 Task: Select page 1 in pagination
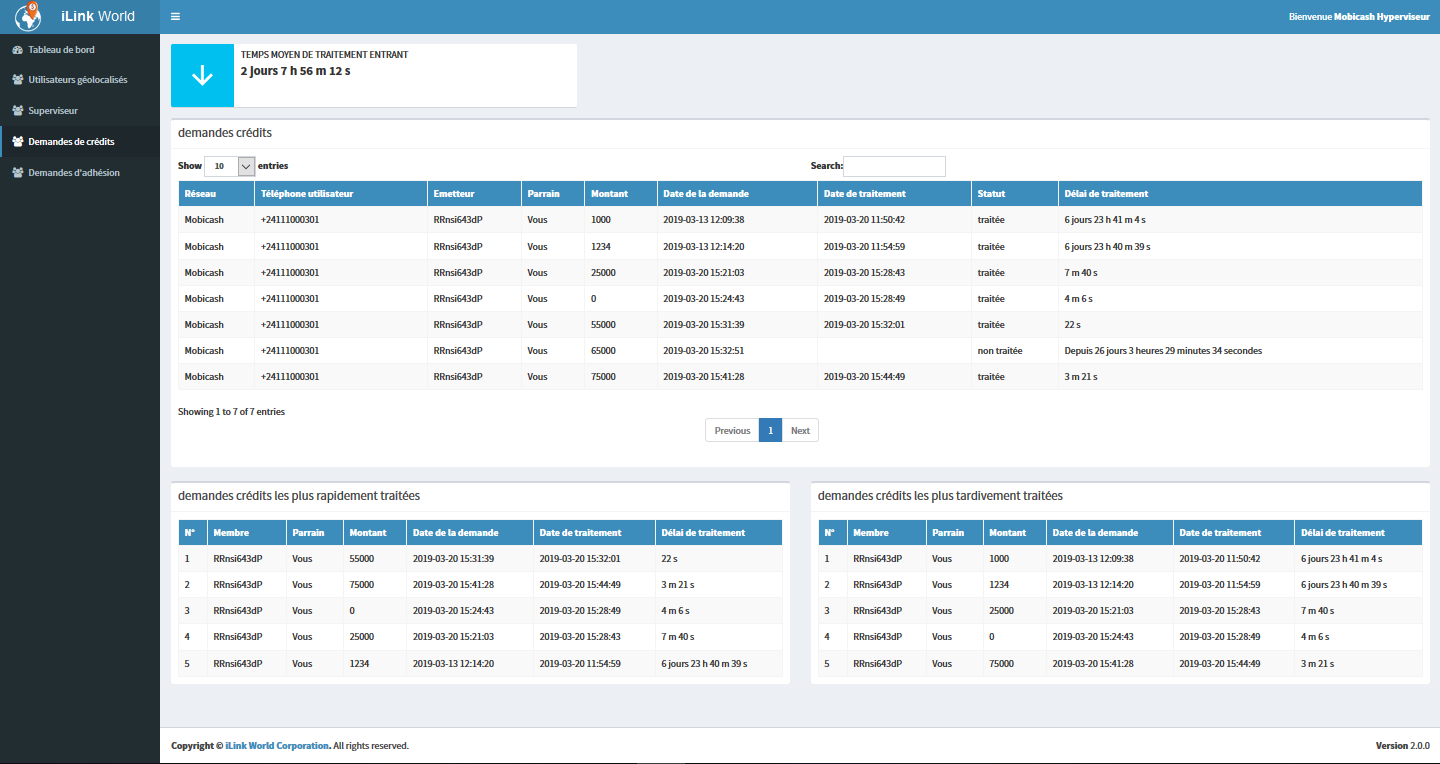[770, 431]
